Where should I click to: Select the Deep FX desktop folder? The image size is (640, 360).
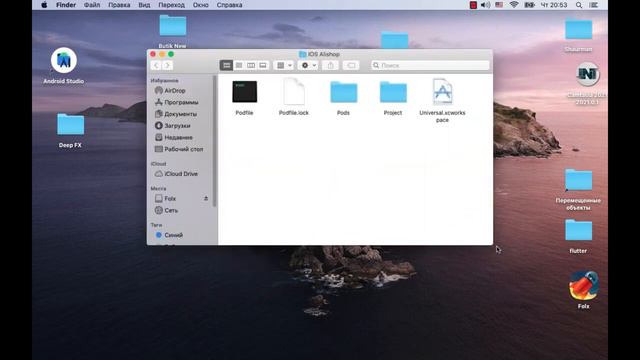pos(71,124)
